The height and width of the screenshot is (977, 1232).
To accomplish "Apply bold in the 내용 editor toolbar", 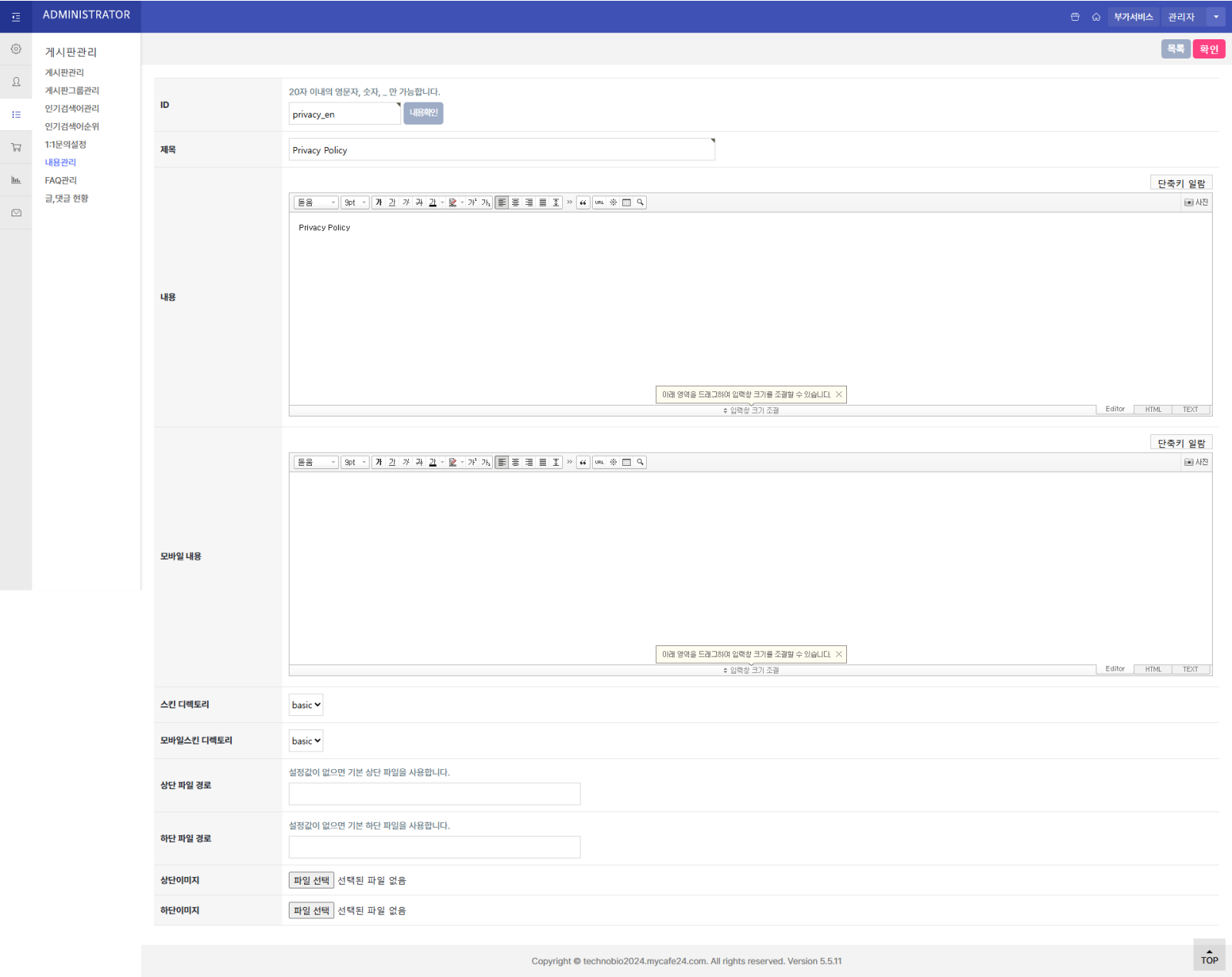I will 379,202.
